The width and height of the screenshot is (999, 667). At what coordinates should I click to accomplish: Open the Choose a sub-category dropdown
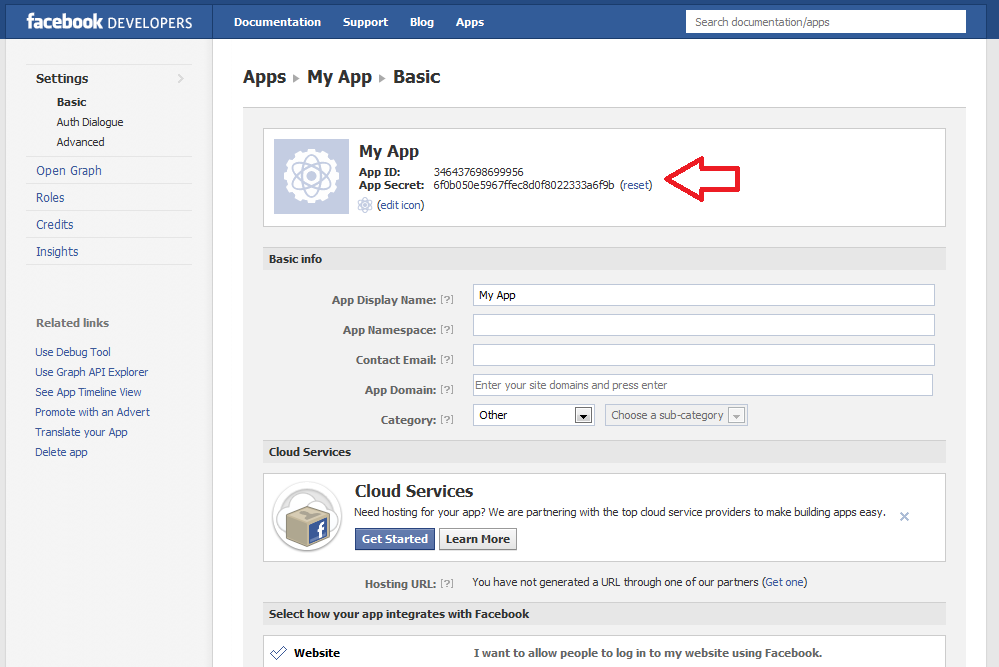[676, 415]
